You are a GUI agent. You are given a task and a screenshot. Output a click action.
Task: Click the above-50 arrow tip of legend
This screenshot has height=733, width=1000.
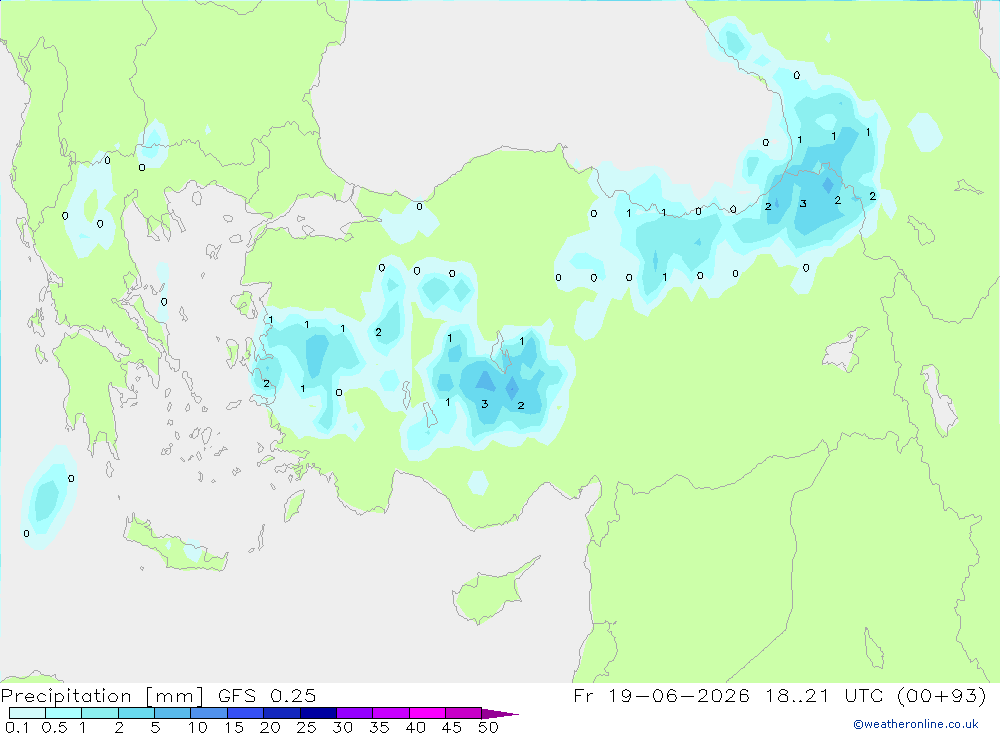point(500,714)
